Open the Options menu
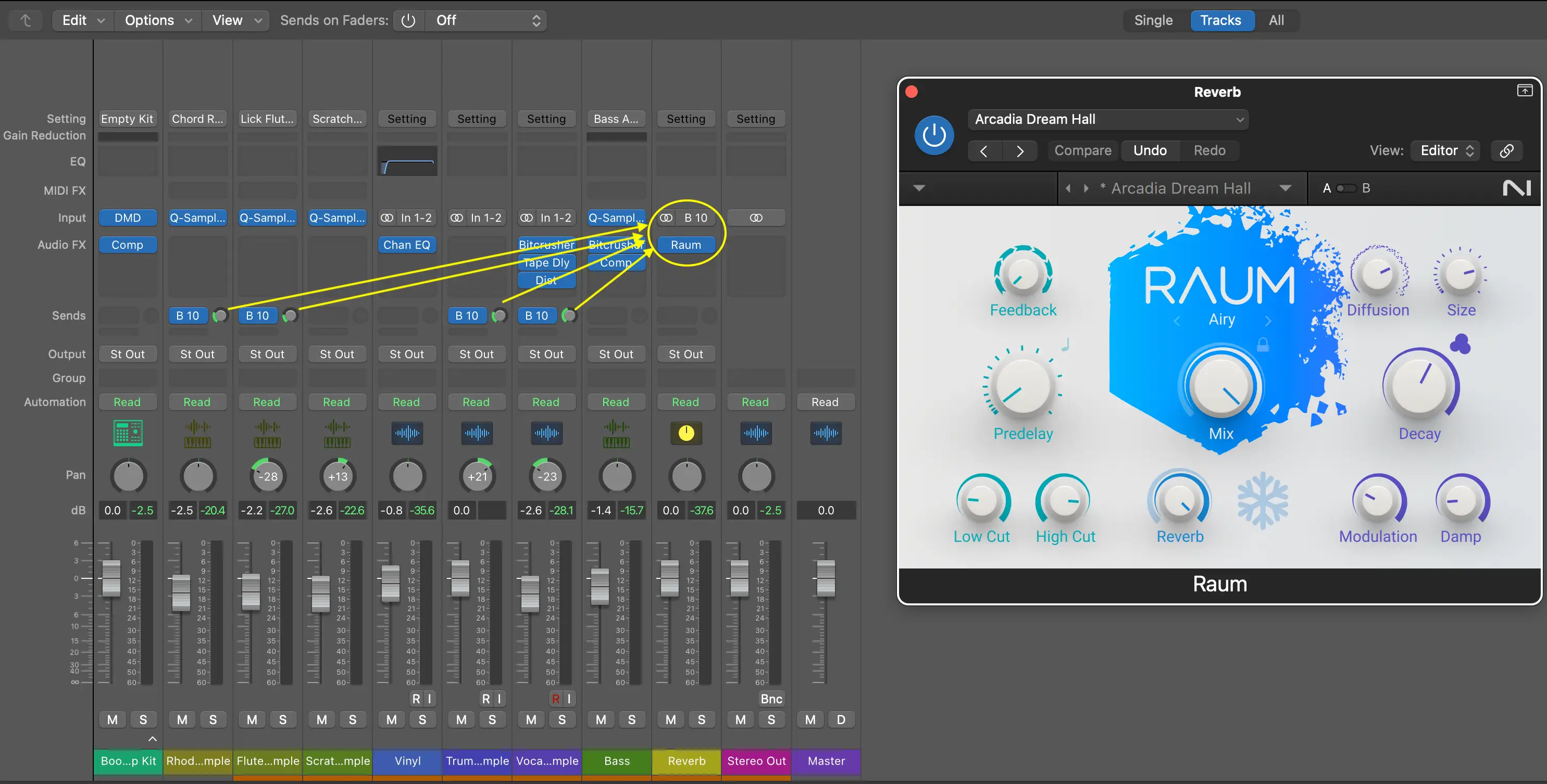1547x784 pixels. [157, 20]
